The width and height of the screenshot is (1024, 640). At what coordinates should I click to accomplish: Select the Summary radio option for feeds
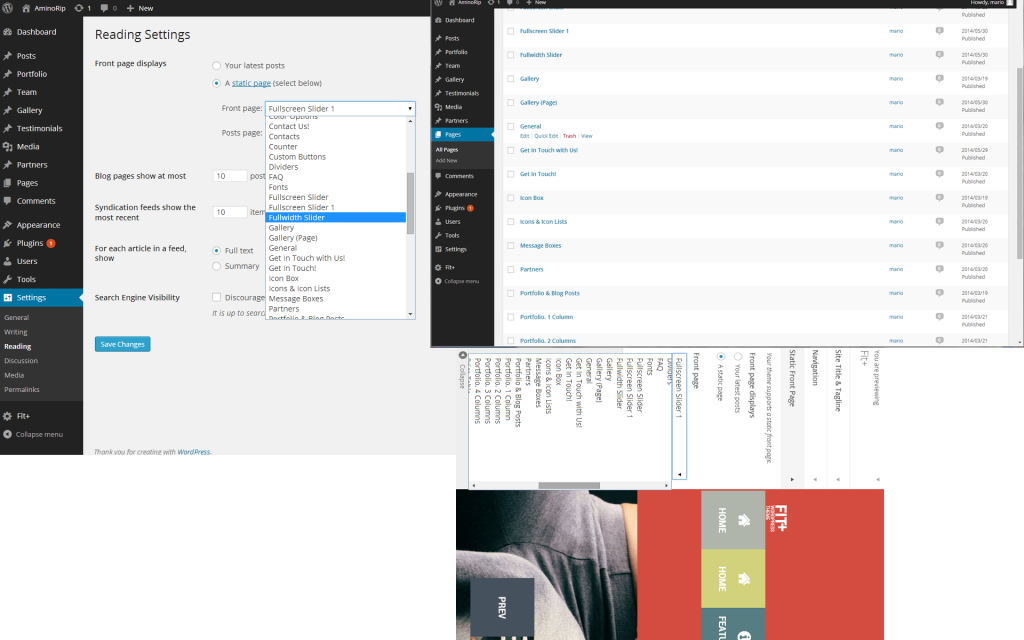click(216, 265)
